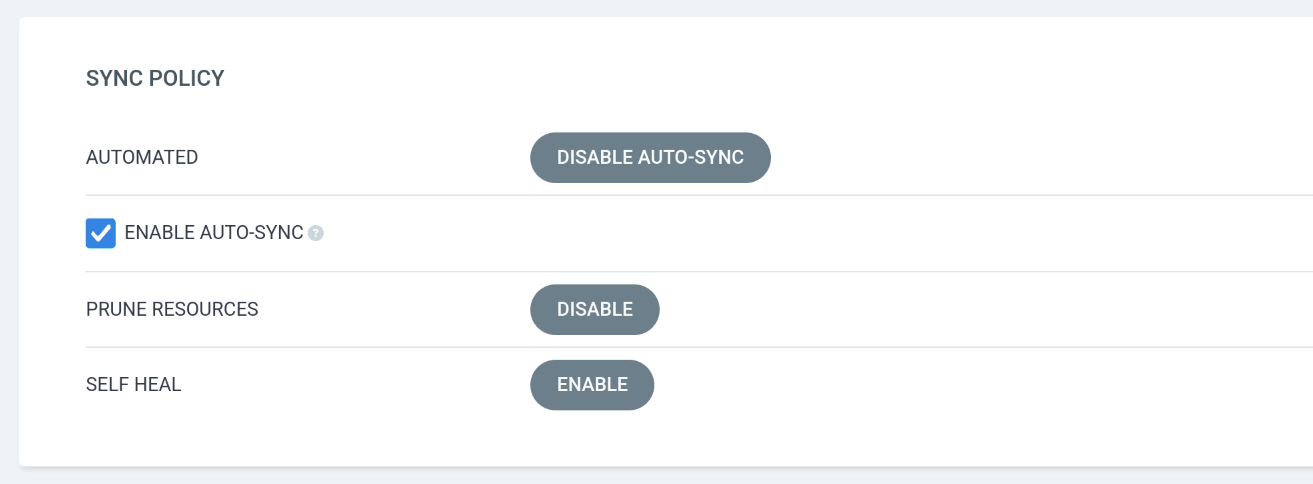The height and width of the screenshot is (484, 1313).
Task: Click the Sync Policy heading
Action: (x=155, y=78)
